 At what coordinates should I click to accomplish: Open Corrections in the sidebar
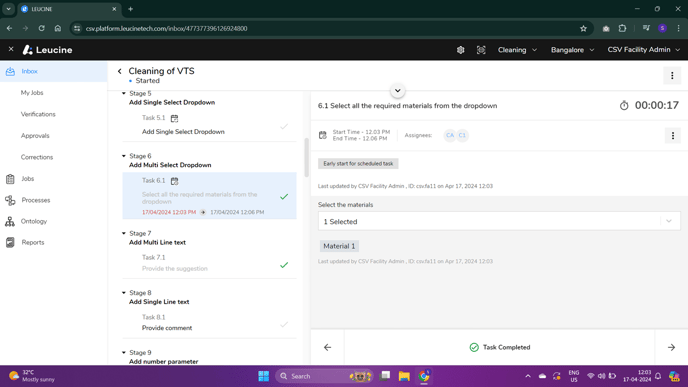coord(37,157)
